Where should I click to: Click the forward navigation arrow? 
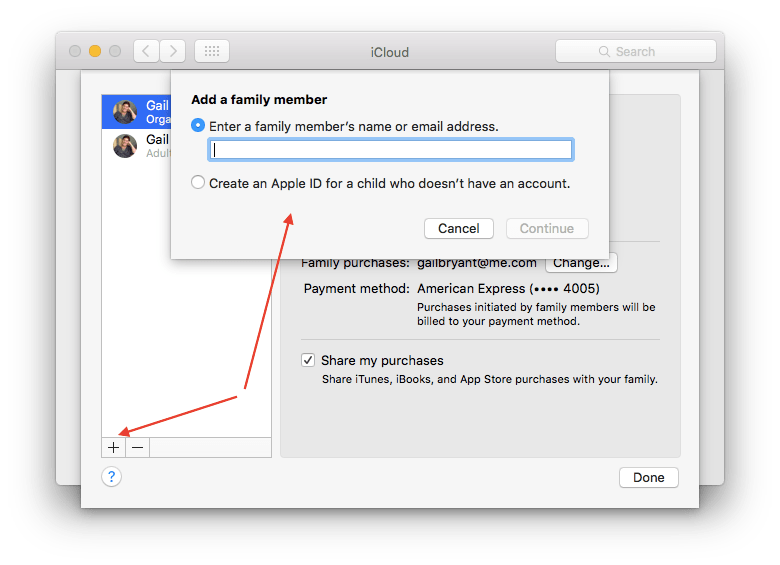tap(173, 51)
